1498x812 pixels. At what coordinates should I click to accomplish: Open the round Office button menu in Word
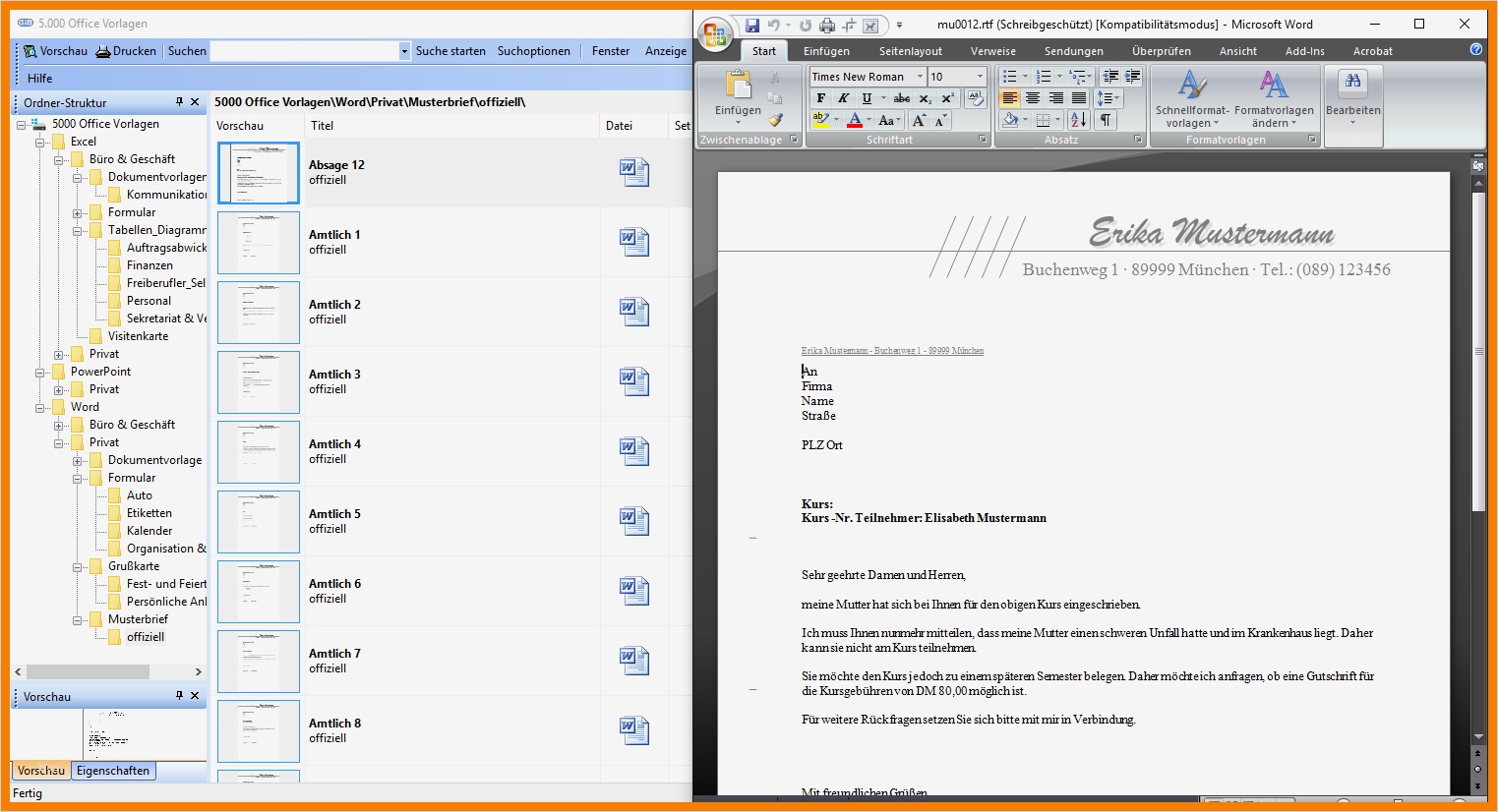(715, 35)
